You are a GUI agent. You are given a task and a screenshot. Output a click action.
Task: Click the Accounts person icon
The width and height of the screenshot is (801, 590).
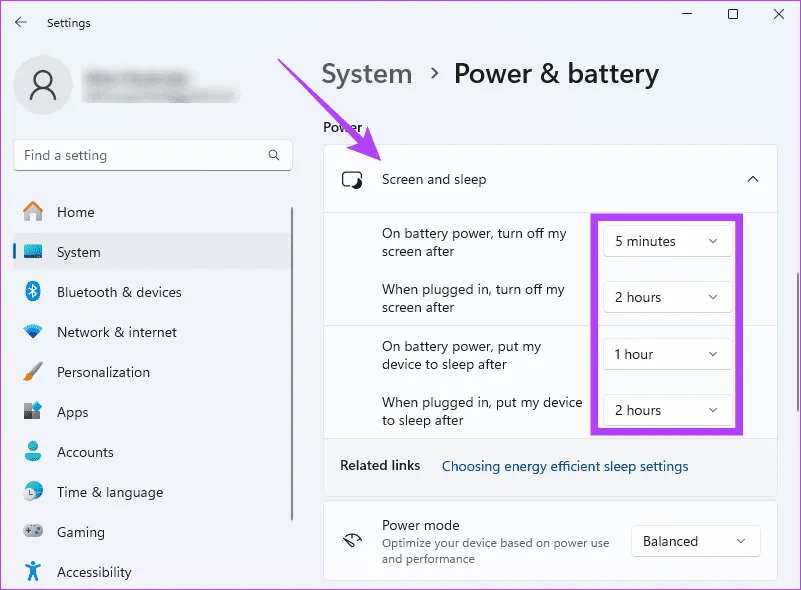(33, 452)
